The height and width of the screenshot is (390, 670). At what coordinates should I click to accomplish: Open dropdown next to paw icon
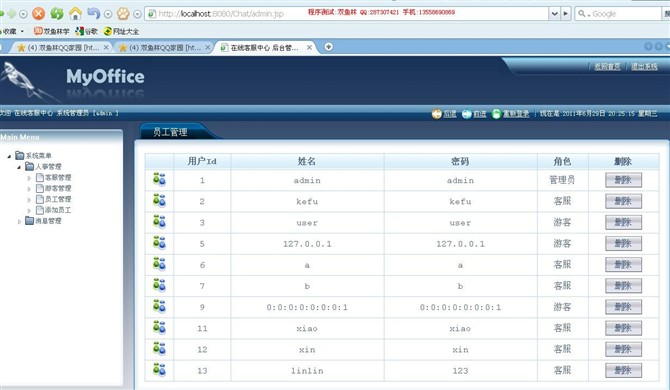click(x=137, y=14)
